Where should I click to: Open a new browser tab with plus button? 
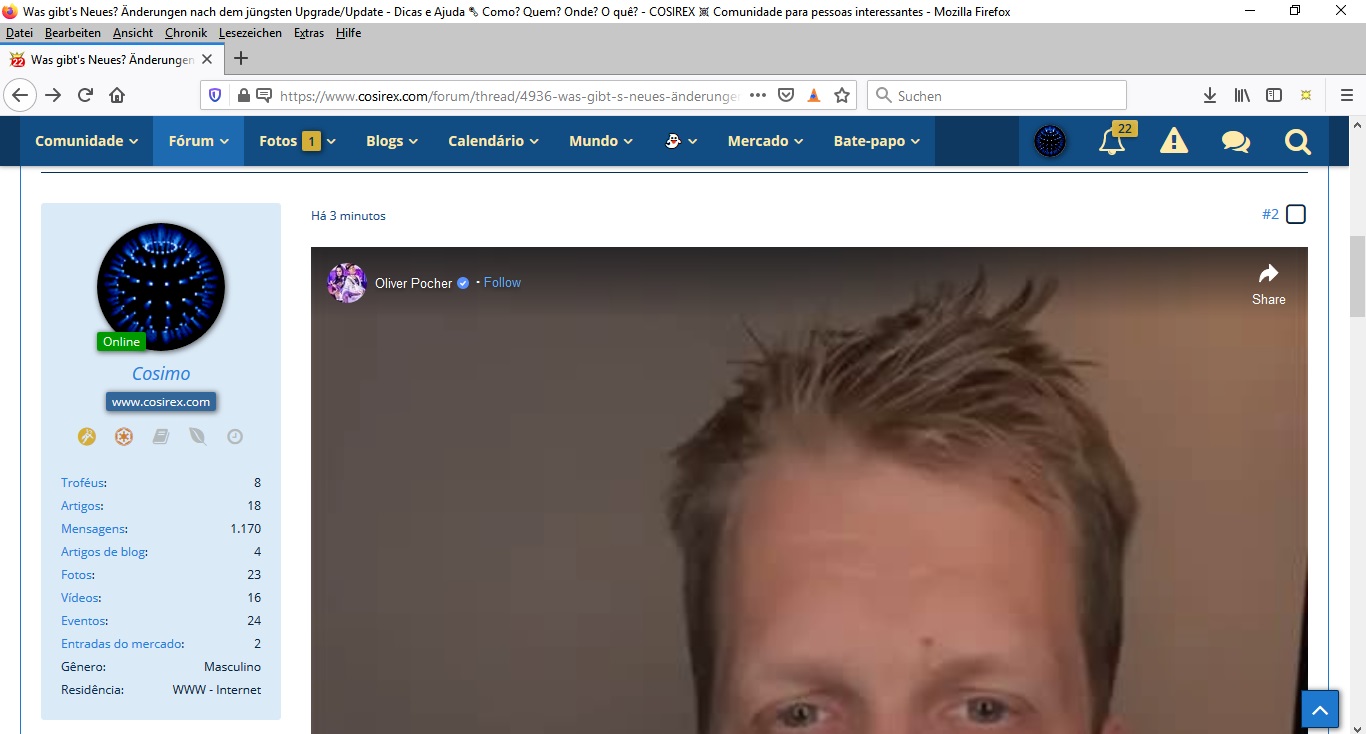click(241, 58)
